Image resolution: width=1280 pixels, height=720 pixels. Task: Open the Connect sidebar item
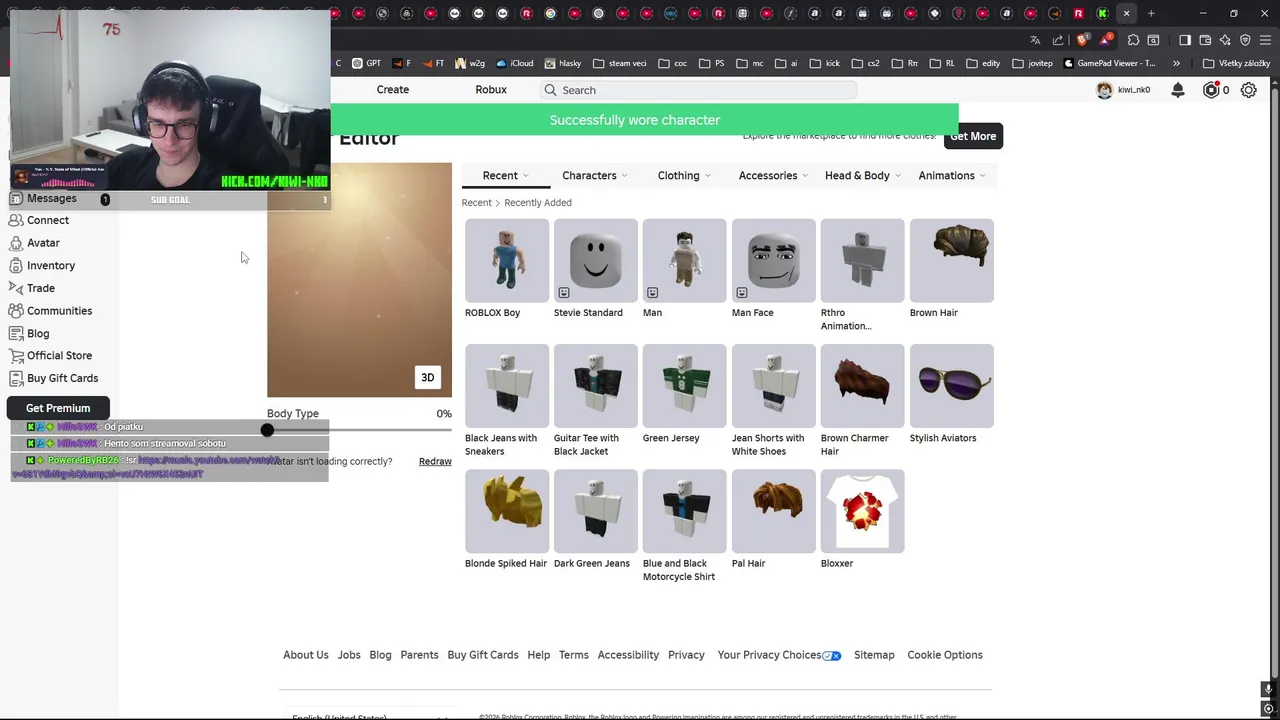(48, 220)
